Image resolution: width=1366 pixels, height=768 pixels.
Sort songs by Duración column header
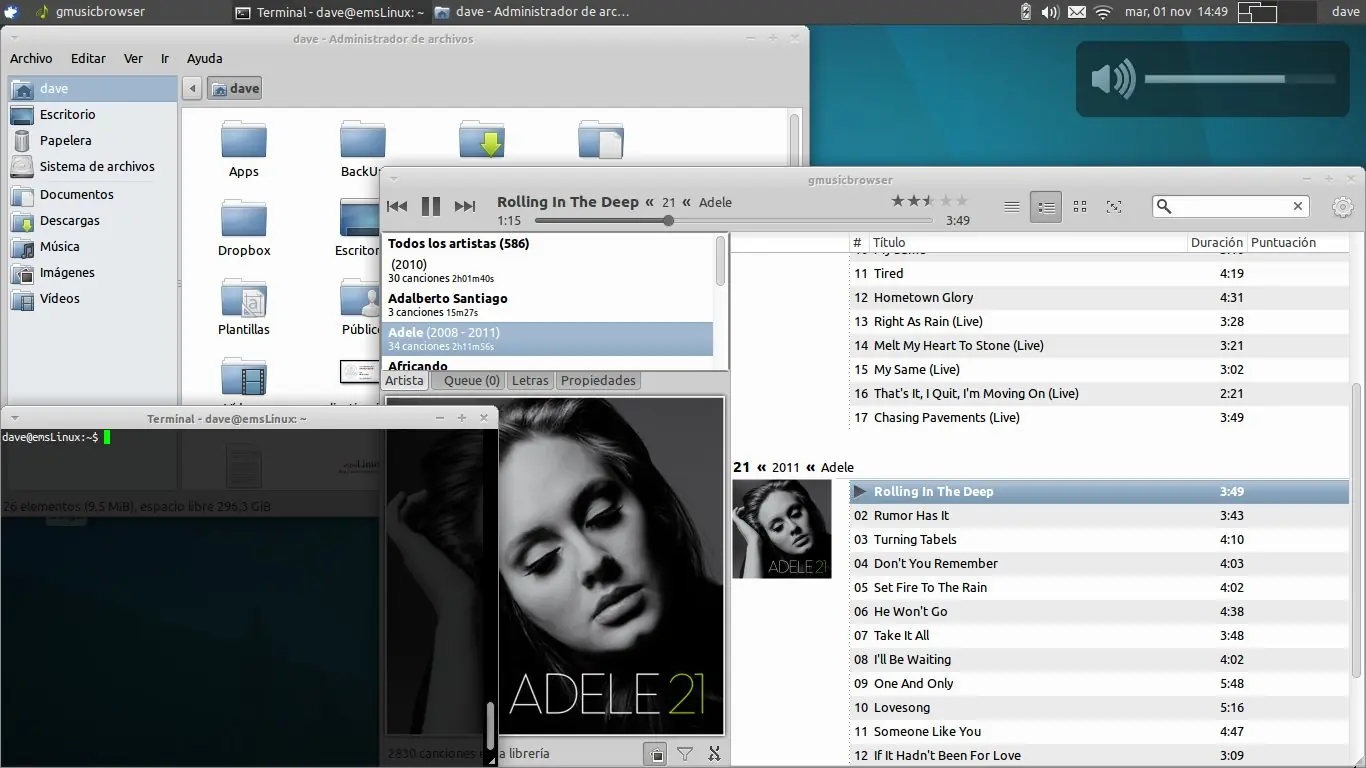[x=1216, y=243]
